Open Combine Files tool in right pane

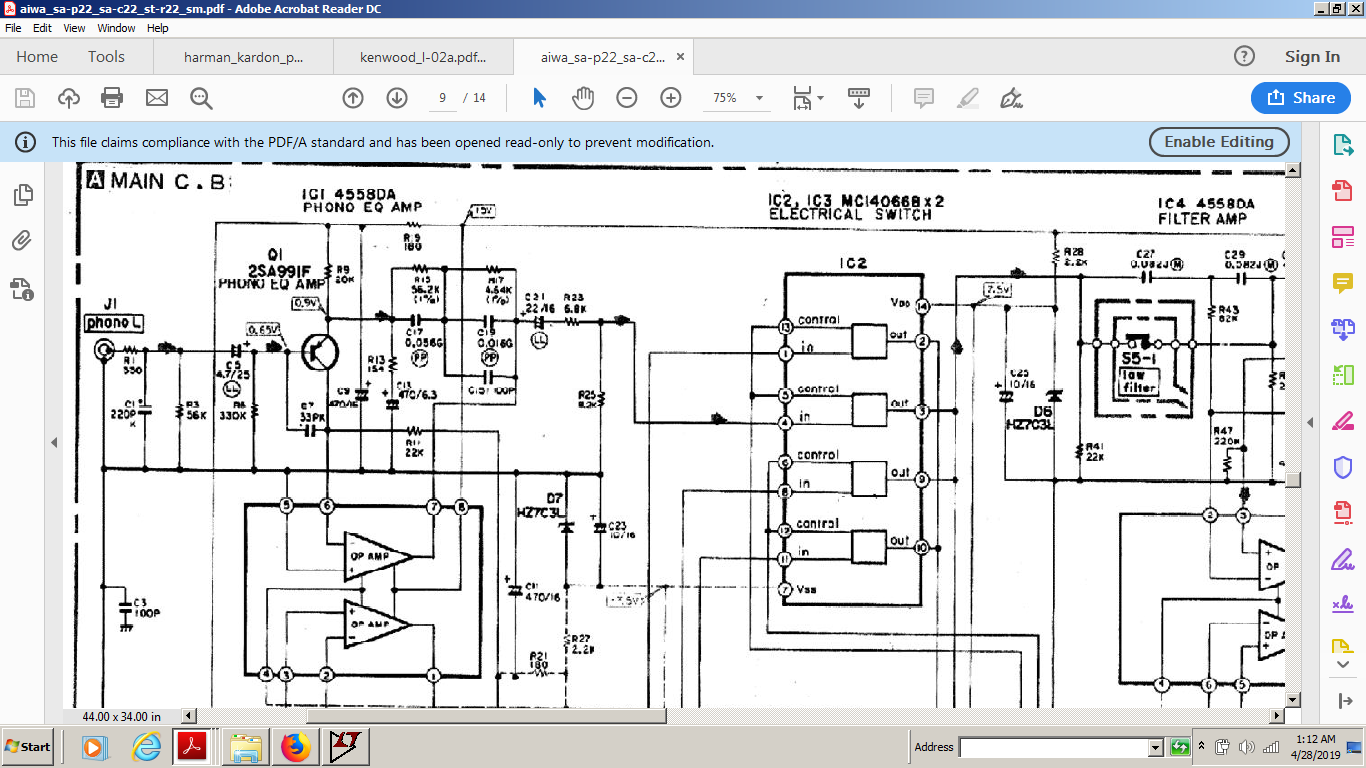(x=1342, y=329)
